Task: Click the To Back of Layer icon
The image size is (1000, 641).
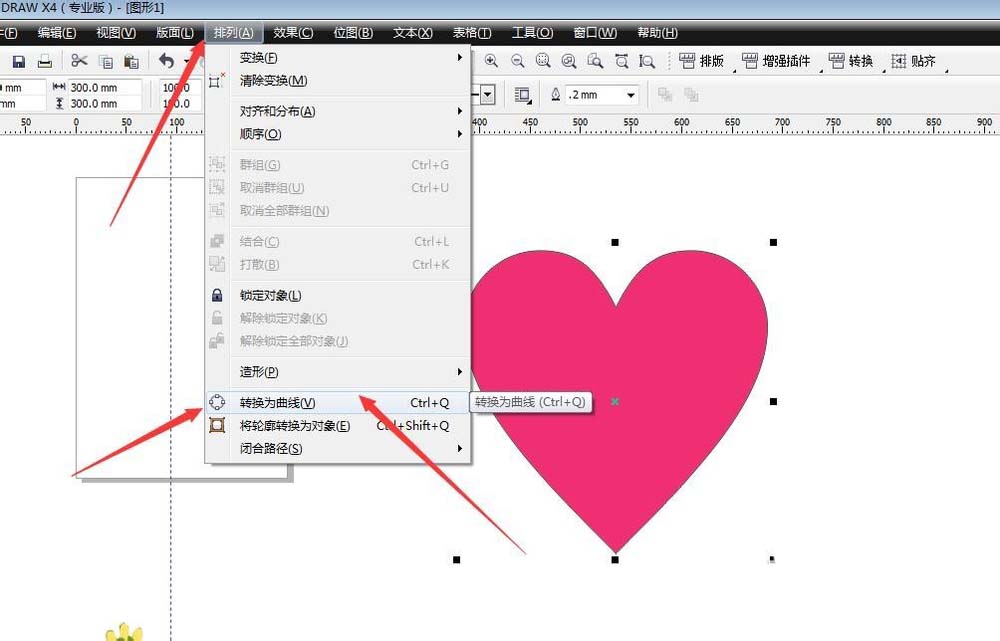Action: pyautogui.click(x=691, y=95)
